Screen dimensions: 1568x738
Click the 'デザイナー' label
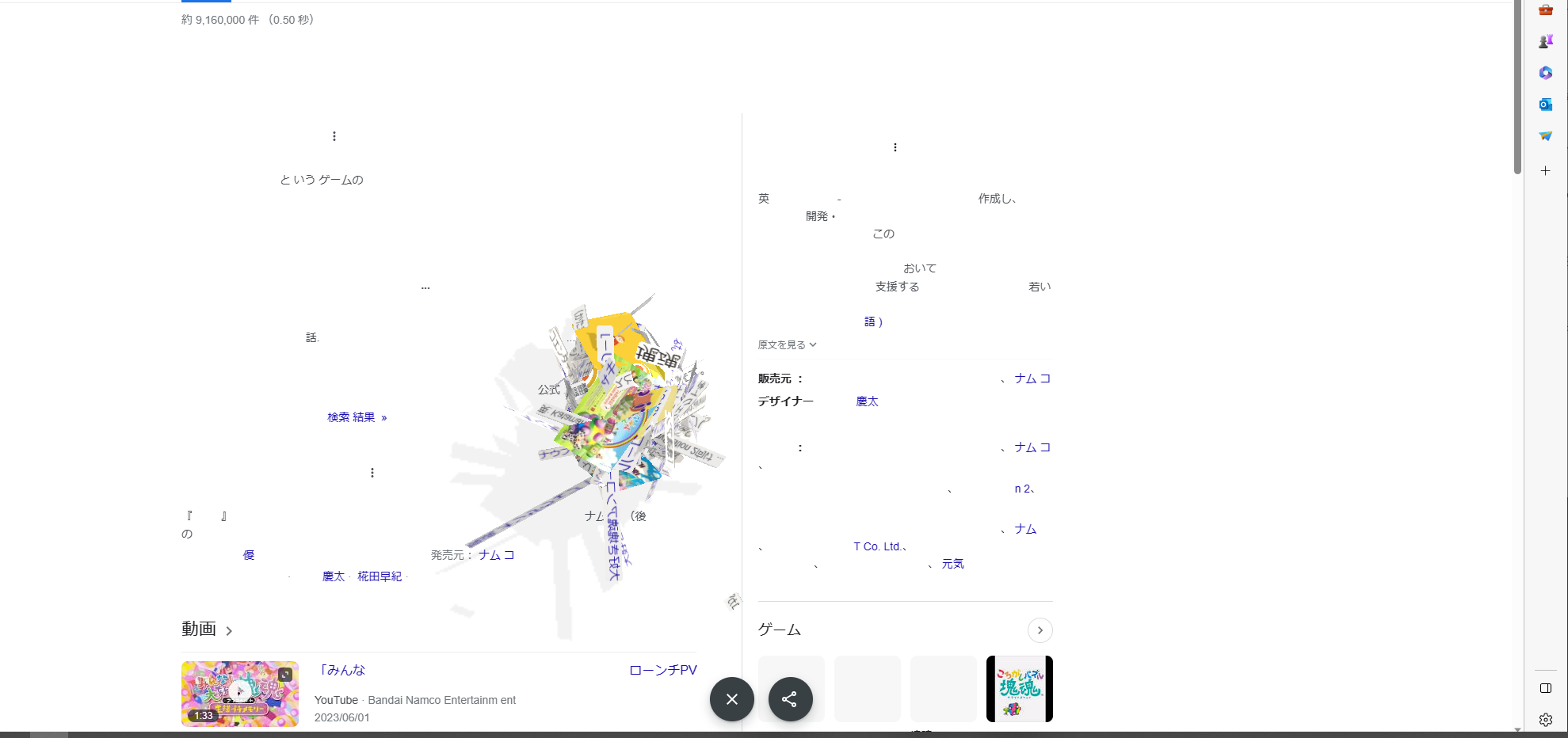point(786,401)
